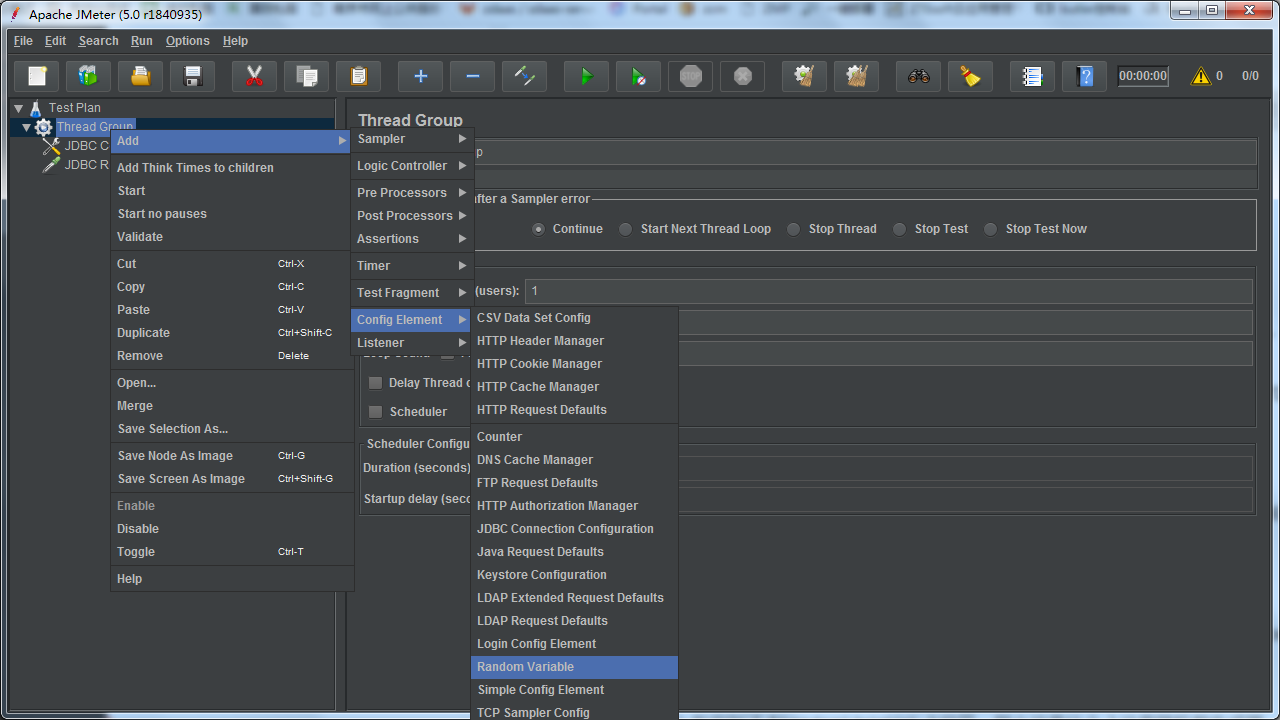1280x720 pixels.
Task: Expand the Sampler submenu
Action: [412, 139]
